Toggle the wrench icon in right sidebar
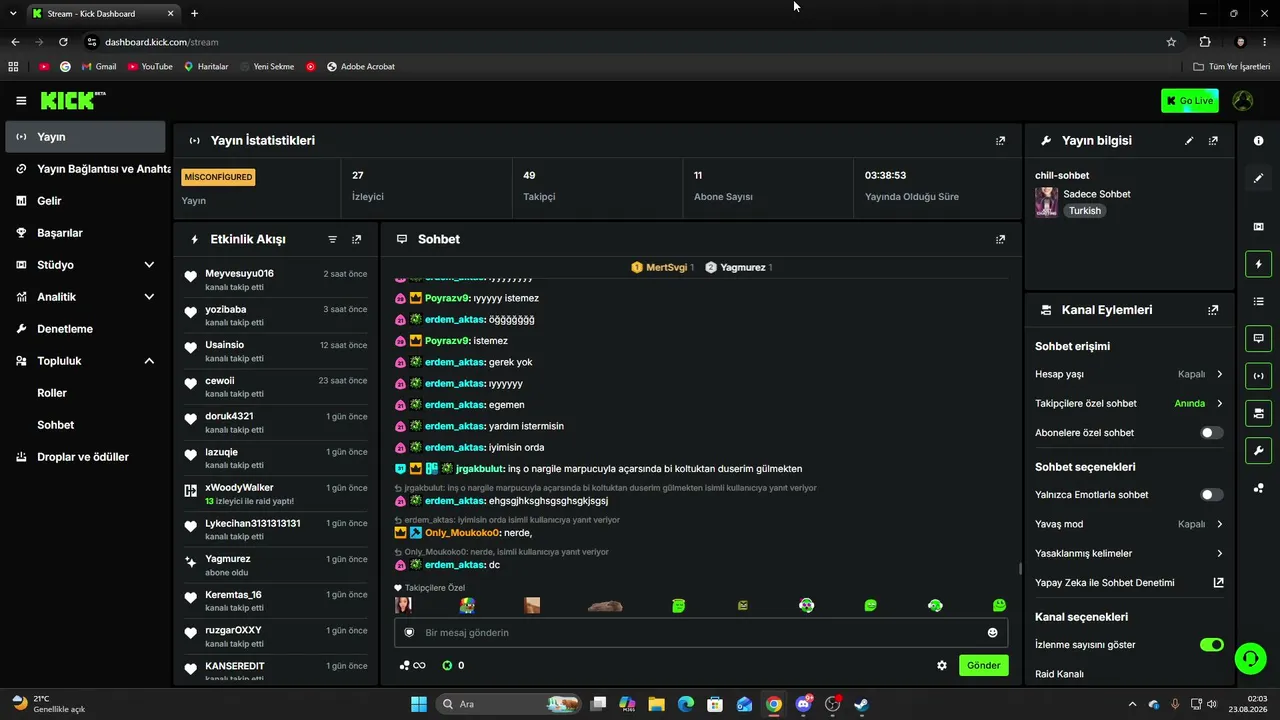Image resolution: width=1280 pixels, height=720 pixels. pyautogui.click(x=1258, y=450)
